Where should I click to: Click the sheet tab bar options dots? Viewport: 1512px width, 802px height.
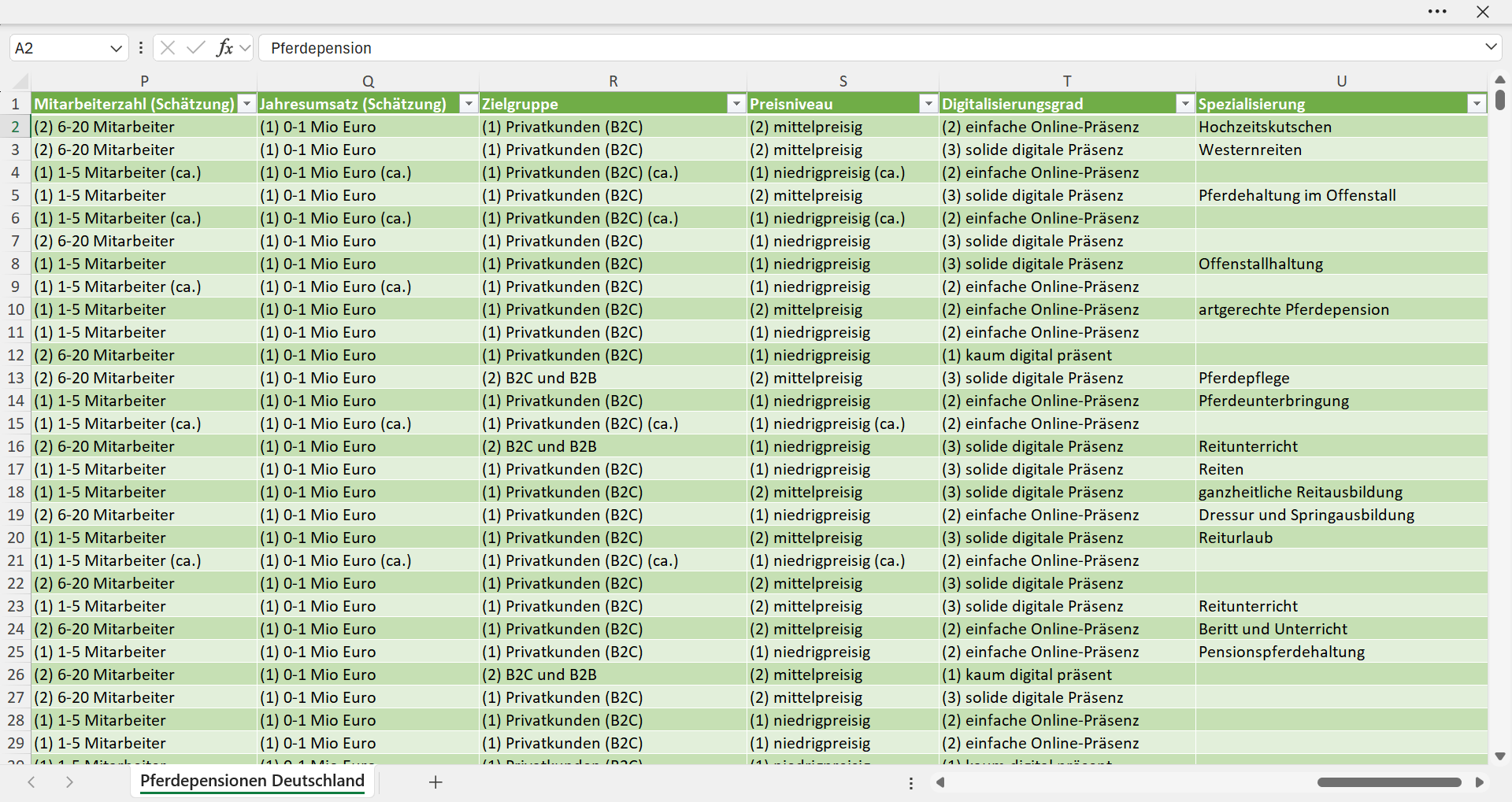click(910, 783)
